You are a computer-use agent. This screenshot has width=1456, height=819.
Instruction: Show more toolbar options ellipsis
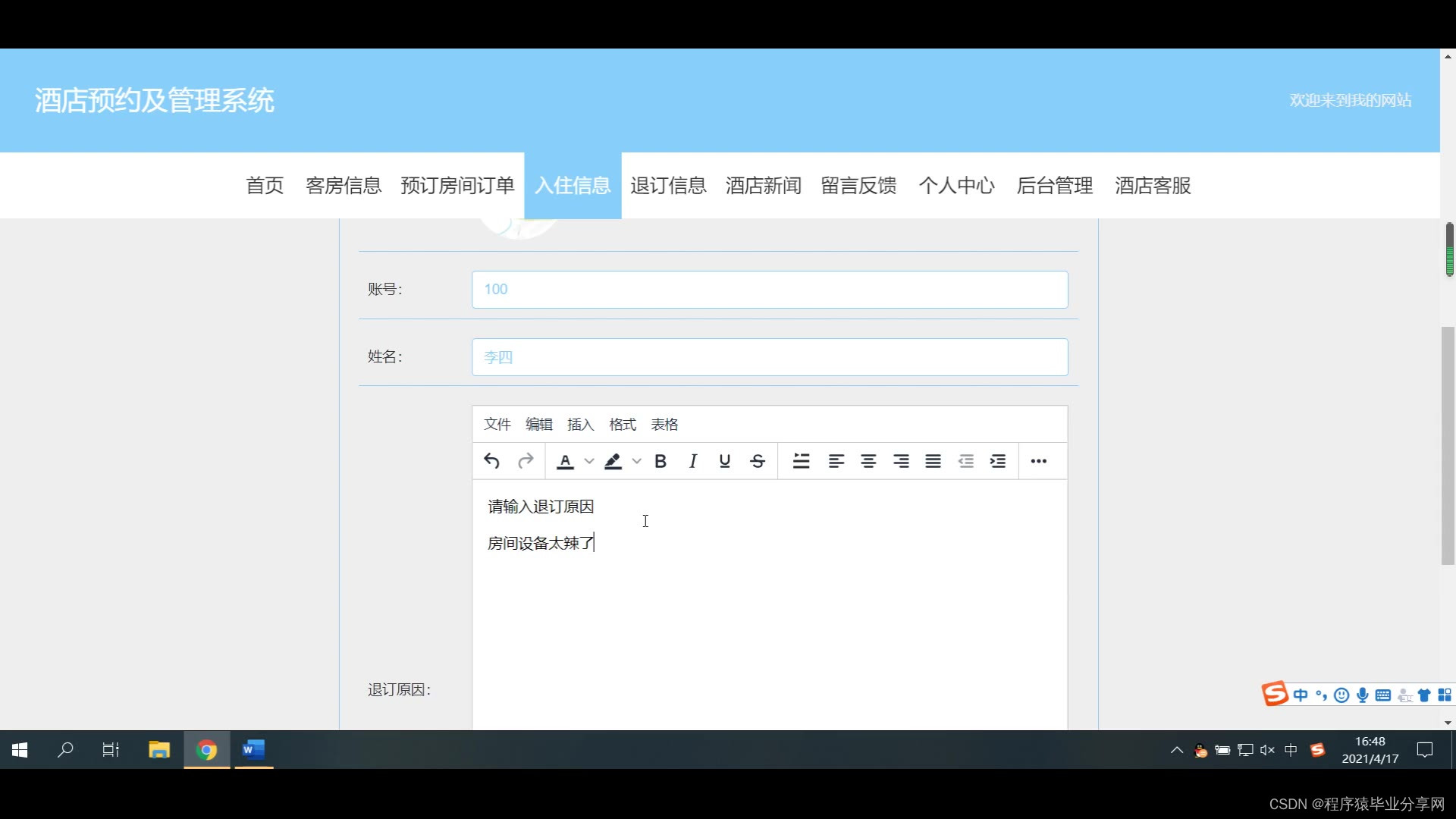point(1038,461)
